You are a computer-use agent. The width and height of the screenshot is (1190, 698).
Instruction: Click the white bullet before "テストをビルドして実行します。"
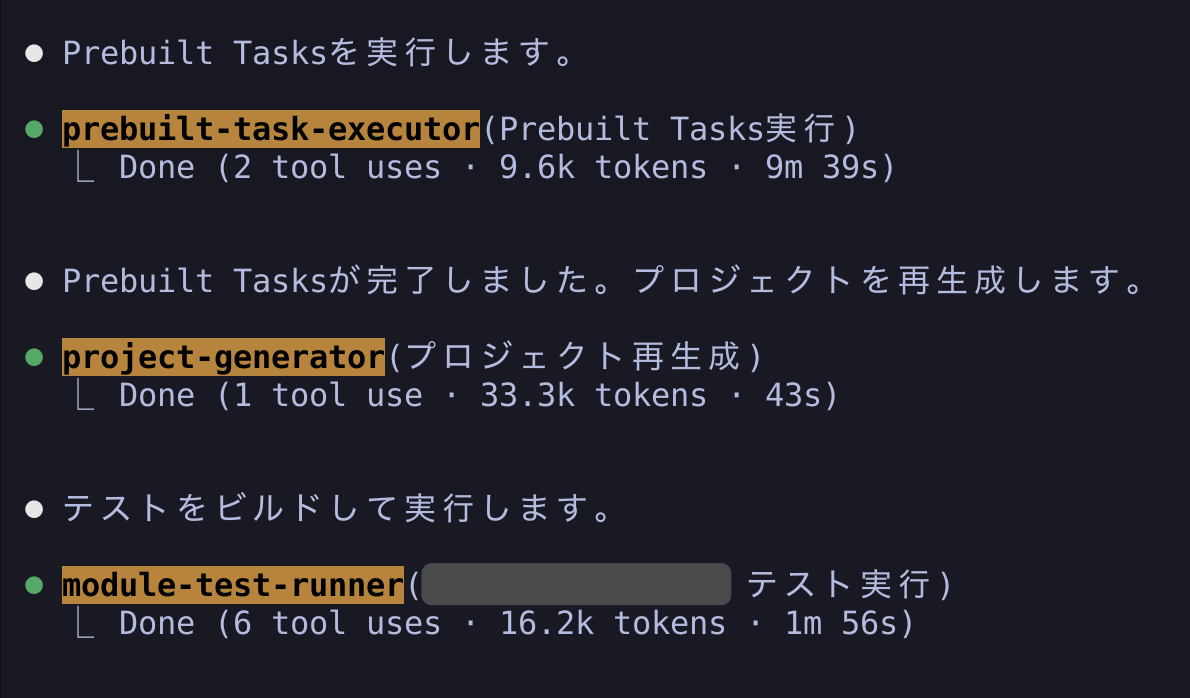click(35, 509)
